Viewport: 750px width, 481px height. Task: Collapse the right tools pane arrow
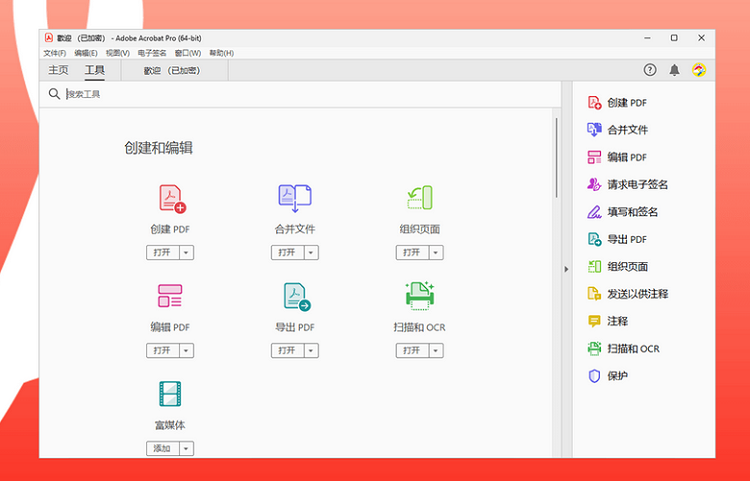coord(566,269)
